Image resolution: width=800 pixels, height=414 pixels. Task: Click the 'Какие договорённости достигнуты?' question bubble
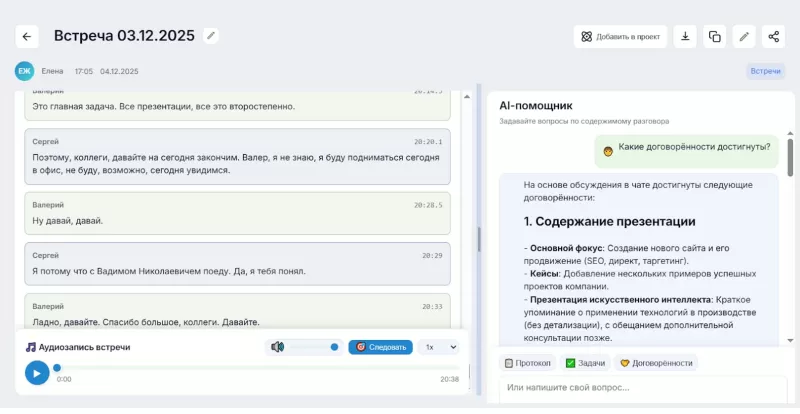coord(687,152)
